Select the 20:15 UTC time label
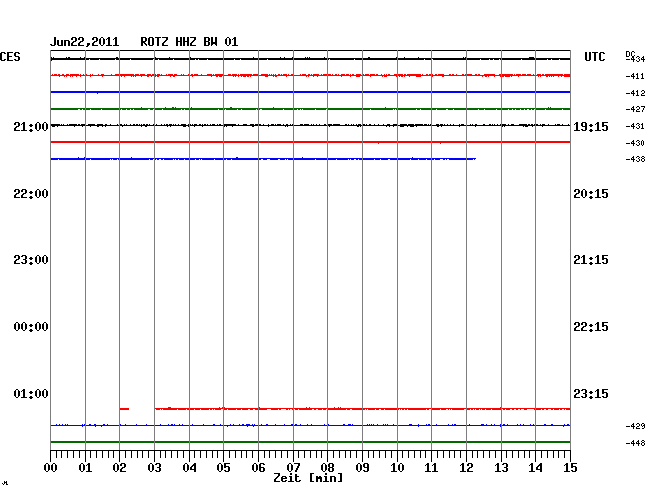Screen dimensions: 650x494 click(591, 194)
